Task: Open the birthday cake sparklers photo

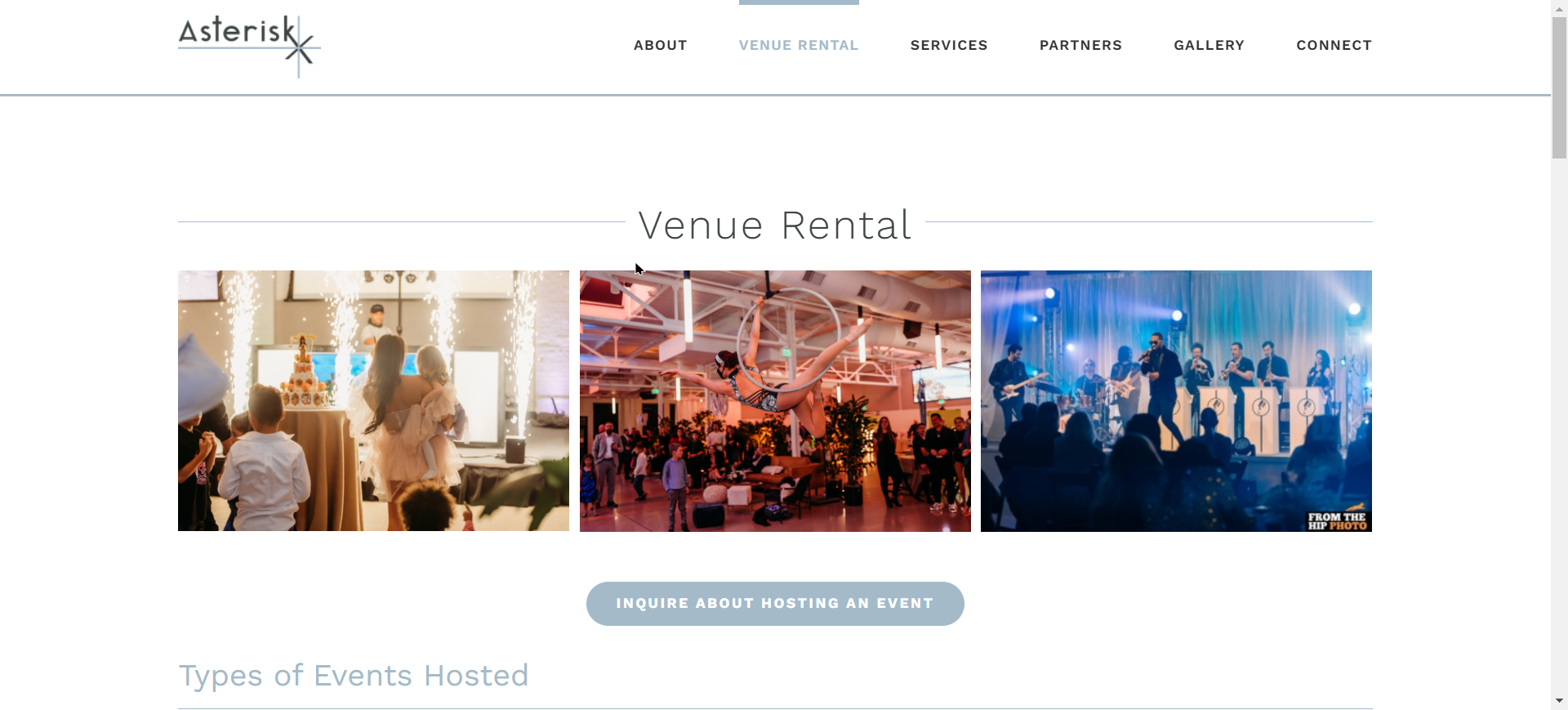Action: tap(373, 401)
